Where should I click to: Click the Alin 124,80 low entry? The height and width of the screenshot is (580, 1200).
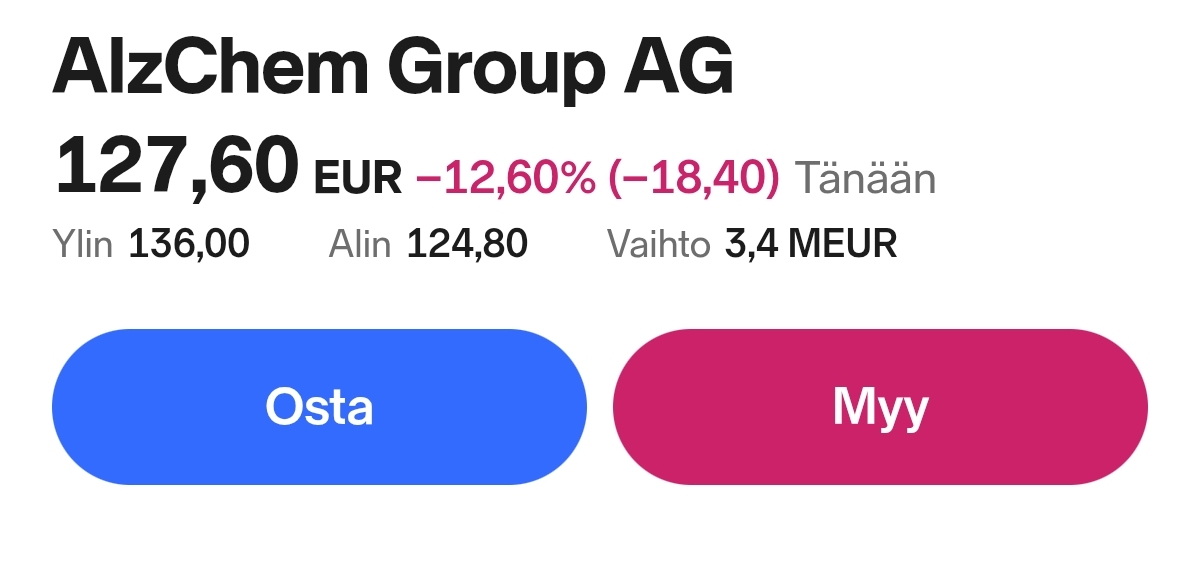pyautogui.click(x=428, y=243)
